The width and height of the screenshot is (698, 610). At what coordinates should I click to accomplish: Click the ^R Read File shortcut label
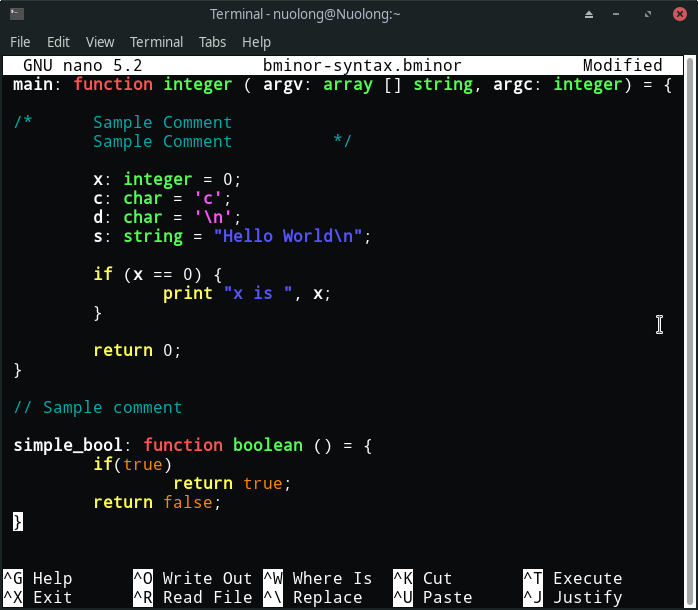click(193, 597)
